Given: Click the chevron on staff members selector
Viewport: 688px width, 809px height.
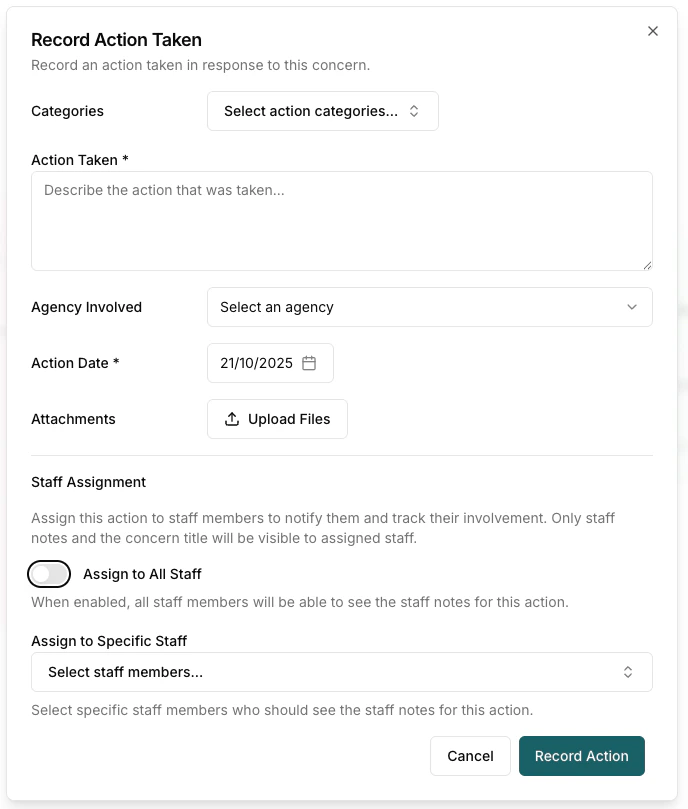Looking at the screenshot, I should click(629, 671).
